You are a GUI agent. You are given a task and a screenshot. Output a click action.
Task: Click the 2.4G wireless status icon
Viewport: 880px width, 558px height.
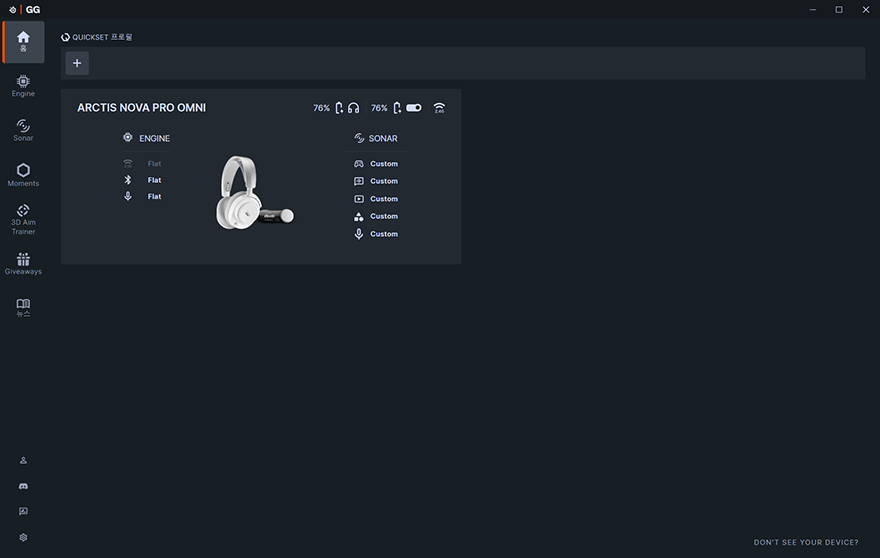coord(439,108)
